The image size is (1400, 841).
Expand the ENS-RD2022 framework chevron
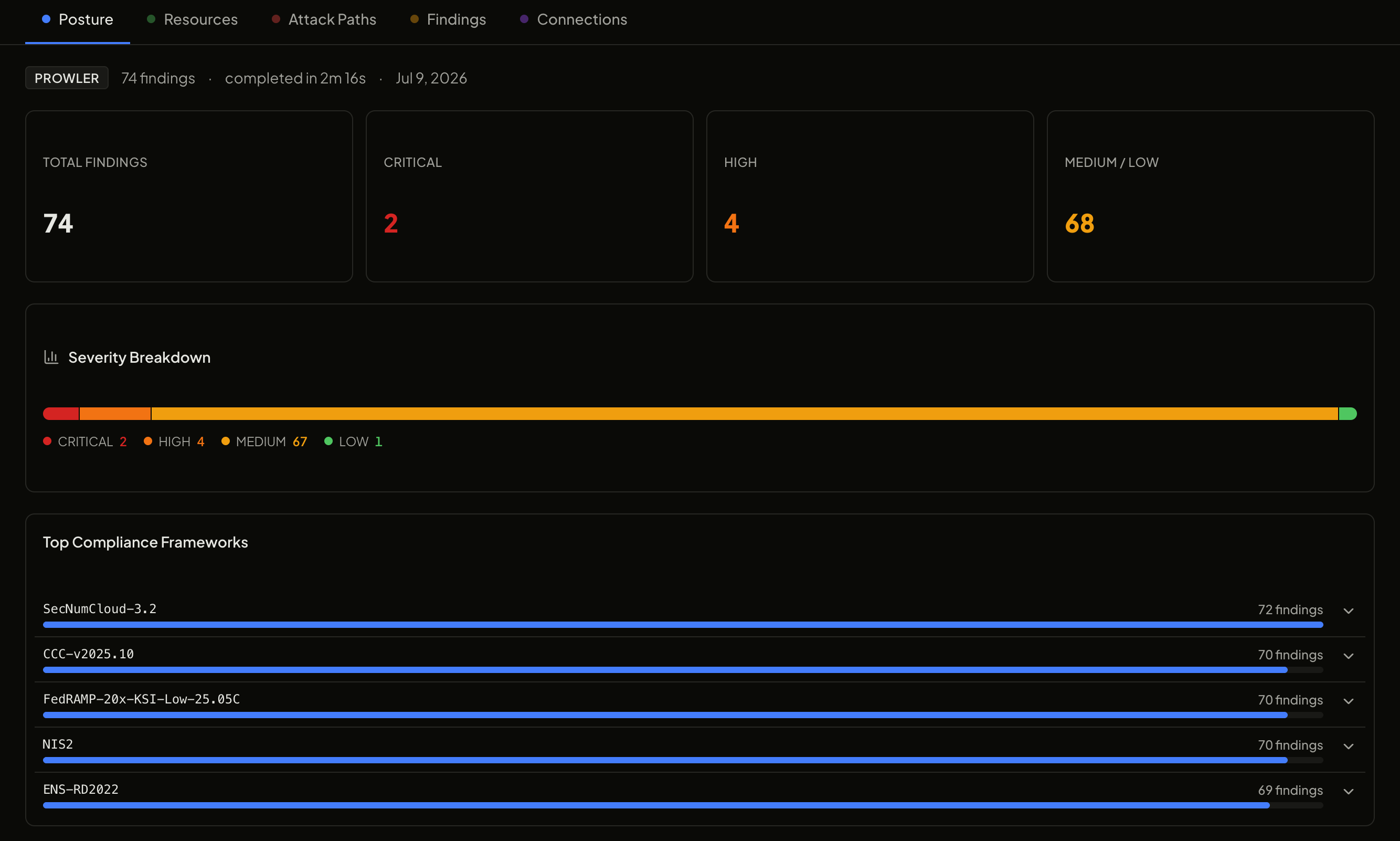point(1349,792)
